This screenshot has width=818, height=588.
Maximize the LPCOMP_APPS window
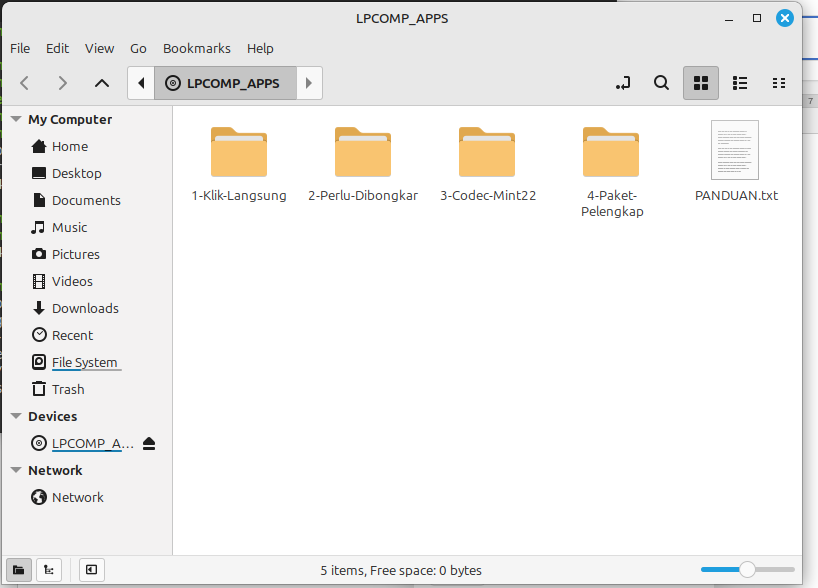757,18
